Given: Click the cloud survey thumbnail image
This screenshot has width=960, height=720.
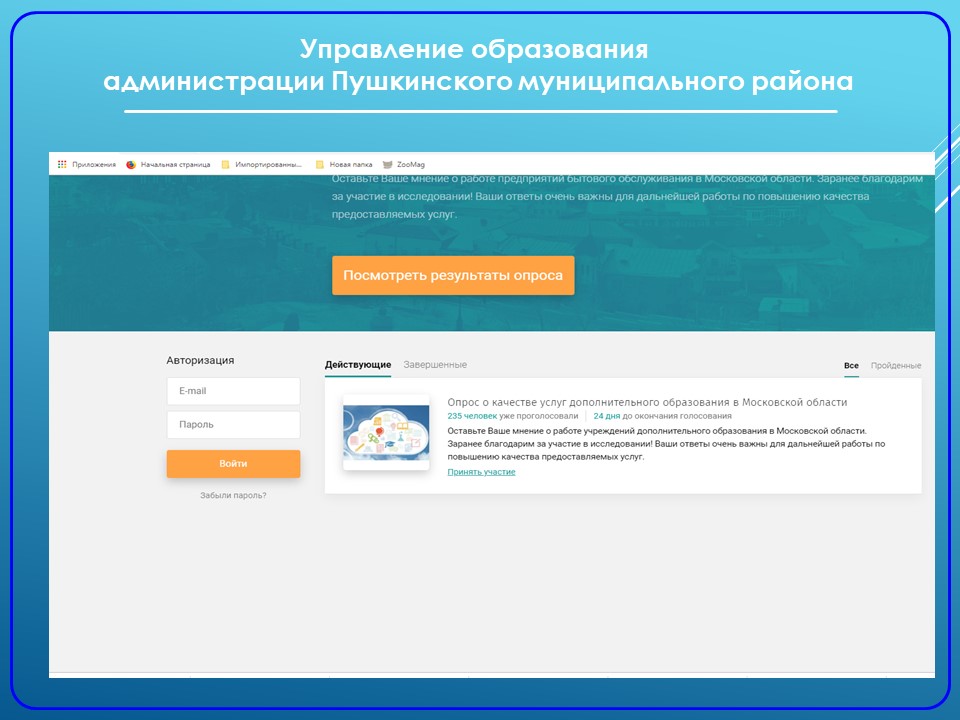Looking at the screenshot, I should 386,433.
